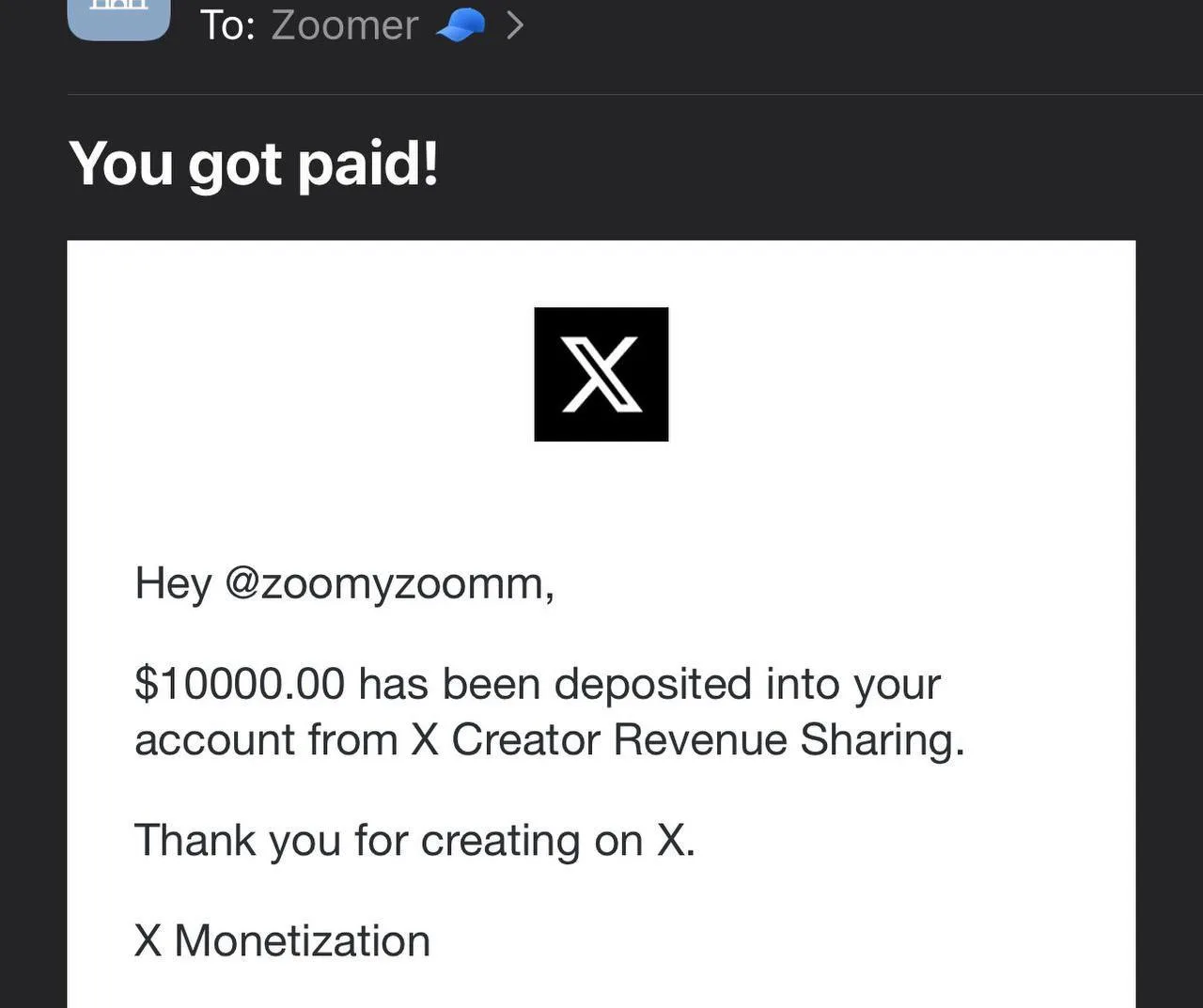Click the word "paid!" in the subject
The image size is (1203, 1008).
tap(367, 165)
